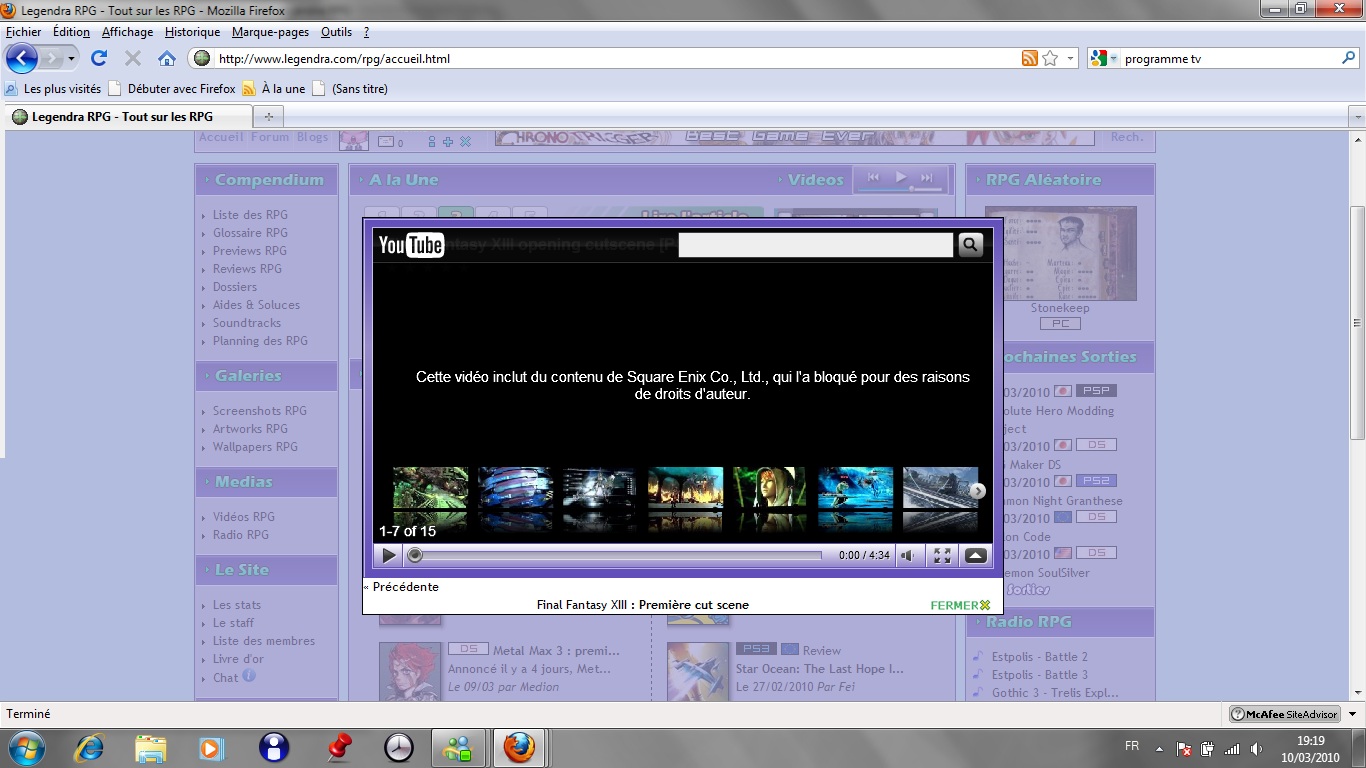Image resolution: width=1366 pixels, height=768 pixels.
Task: Open the Marque-pages menu
Action: tap(270, 32)
